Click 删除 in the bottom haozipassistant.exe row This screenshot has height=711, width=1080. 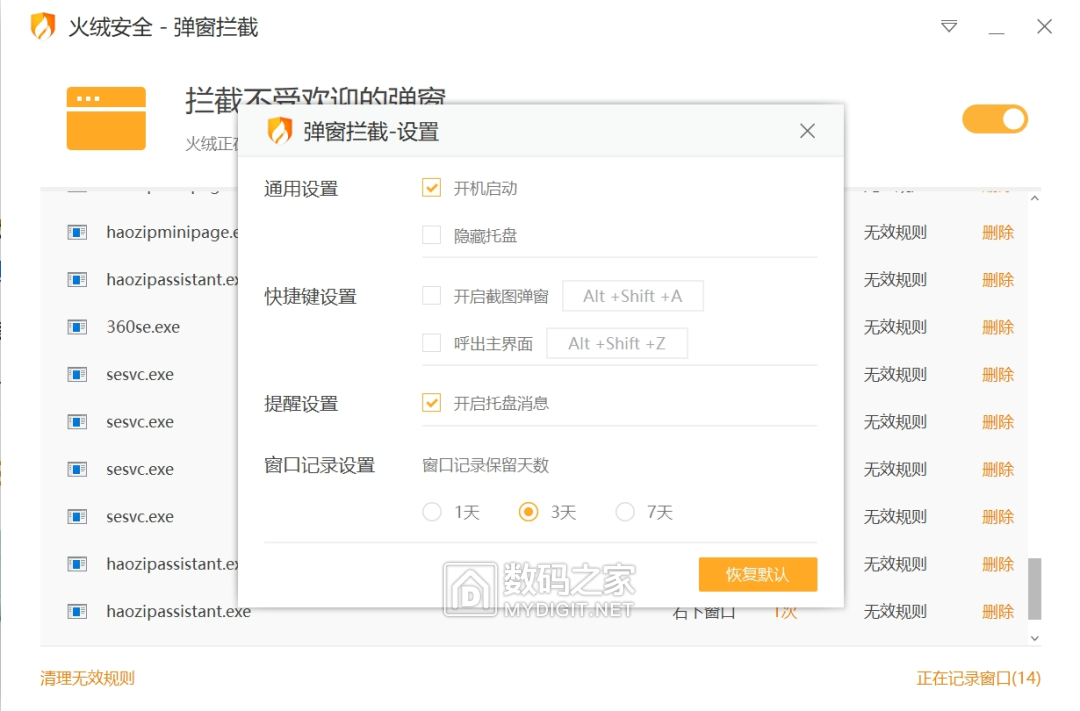point(998,611)
